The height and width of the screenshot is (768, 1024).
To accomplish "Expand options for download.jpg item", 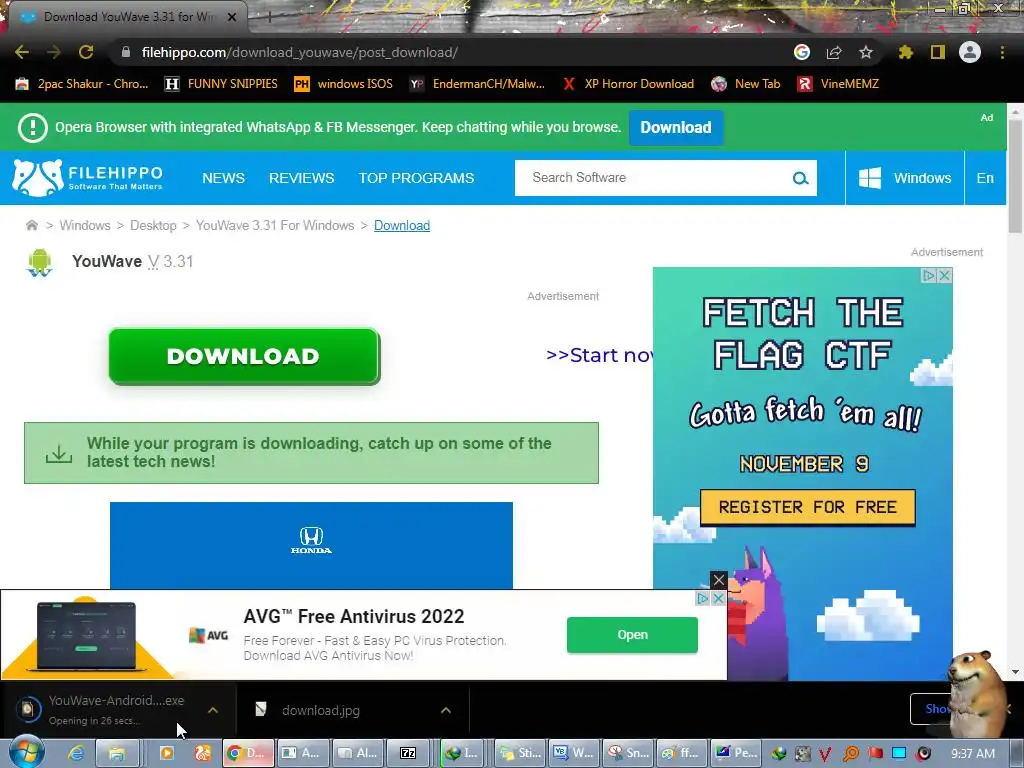I will point(445,710).
